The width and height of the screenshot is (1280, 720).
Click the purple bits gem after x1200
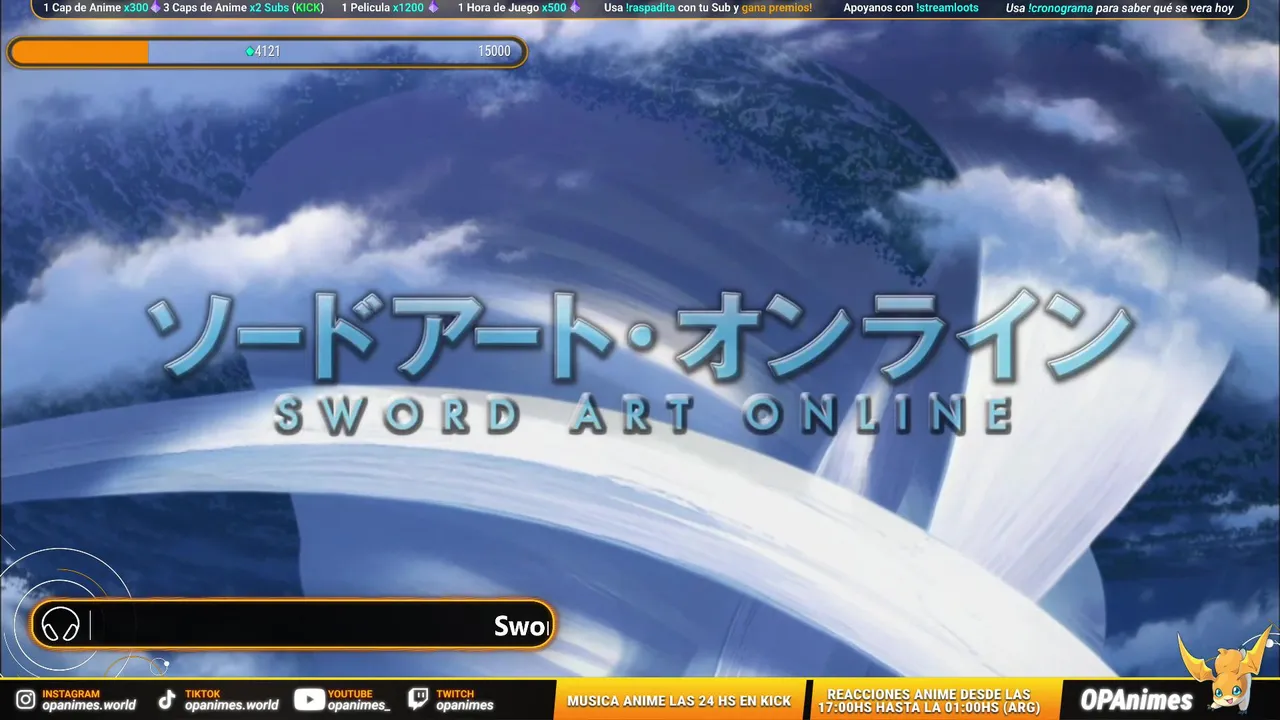point(433,8)
